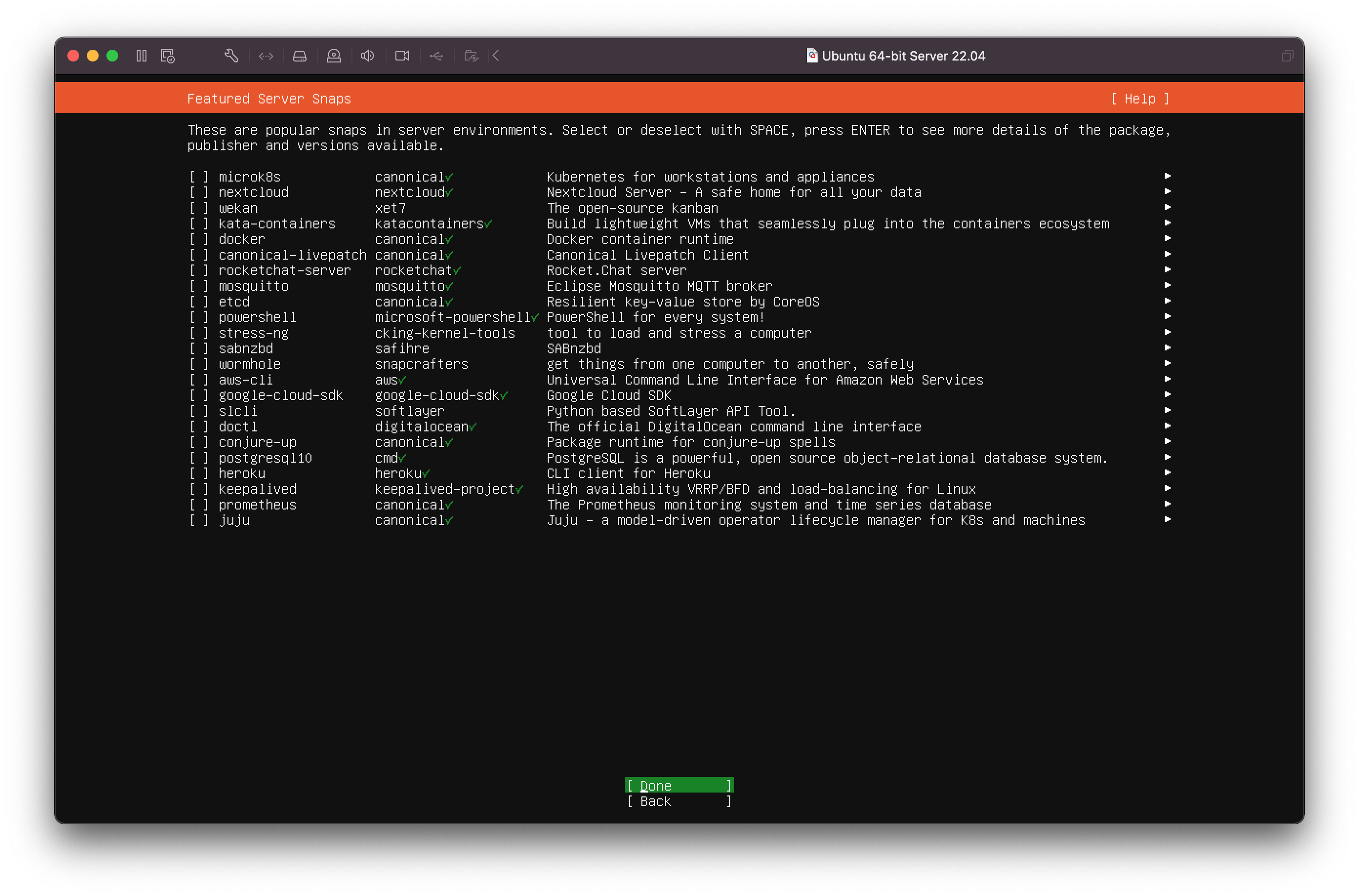
Task: Click the Back button
Action: (679, 802)
